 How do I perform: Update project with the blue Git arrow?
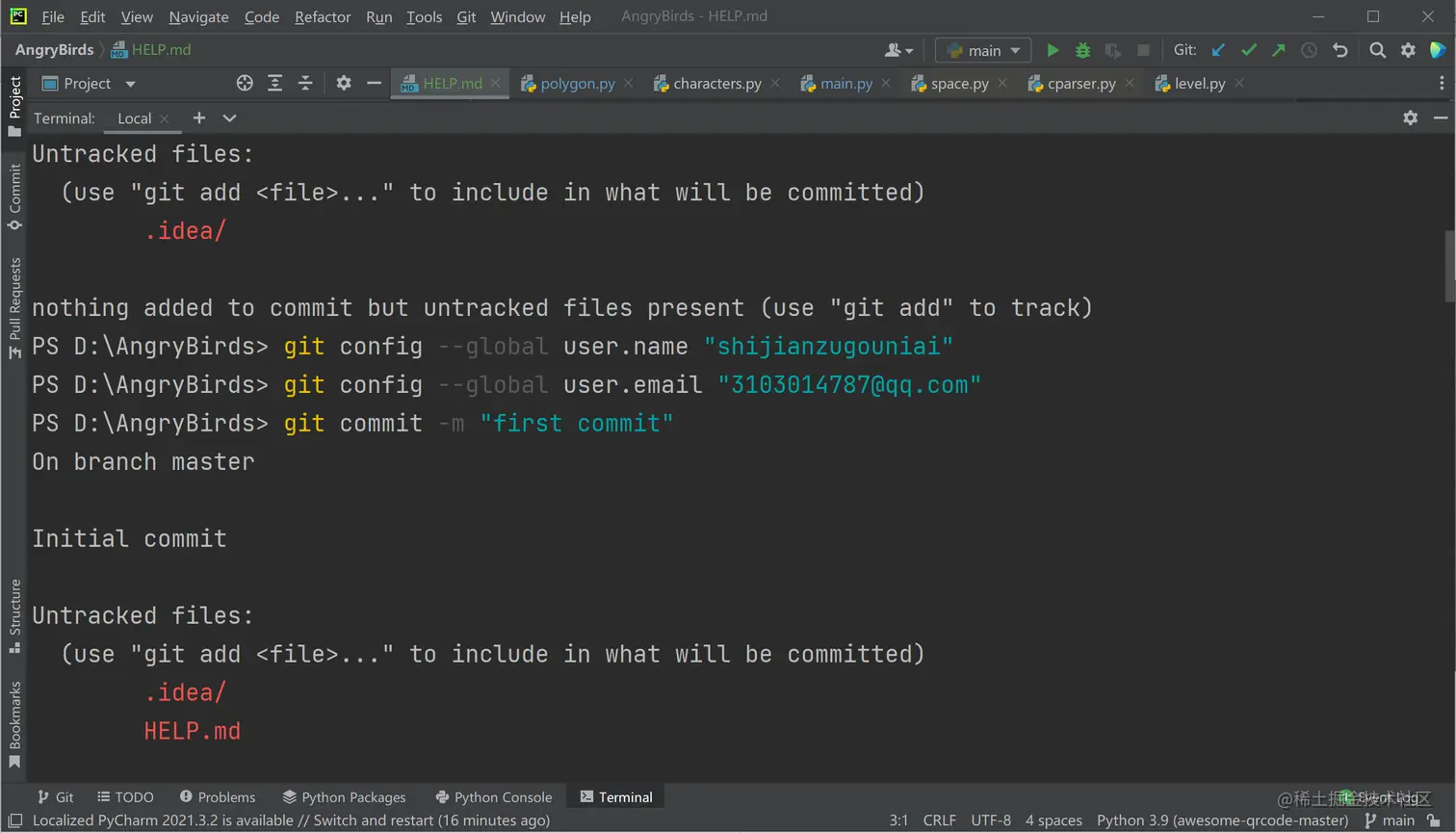click(x=1218, y=50)
